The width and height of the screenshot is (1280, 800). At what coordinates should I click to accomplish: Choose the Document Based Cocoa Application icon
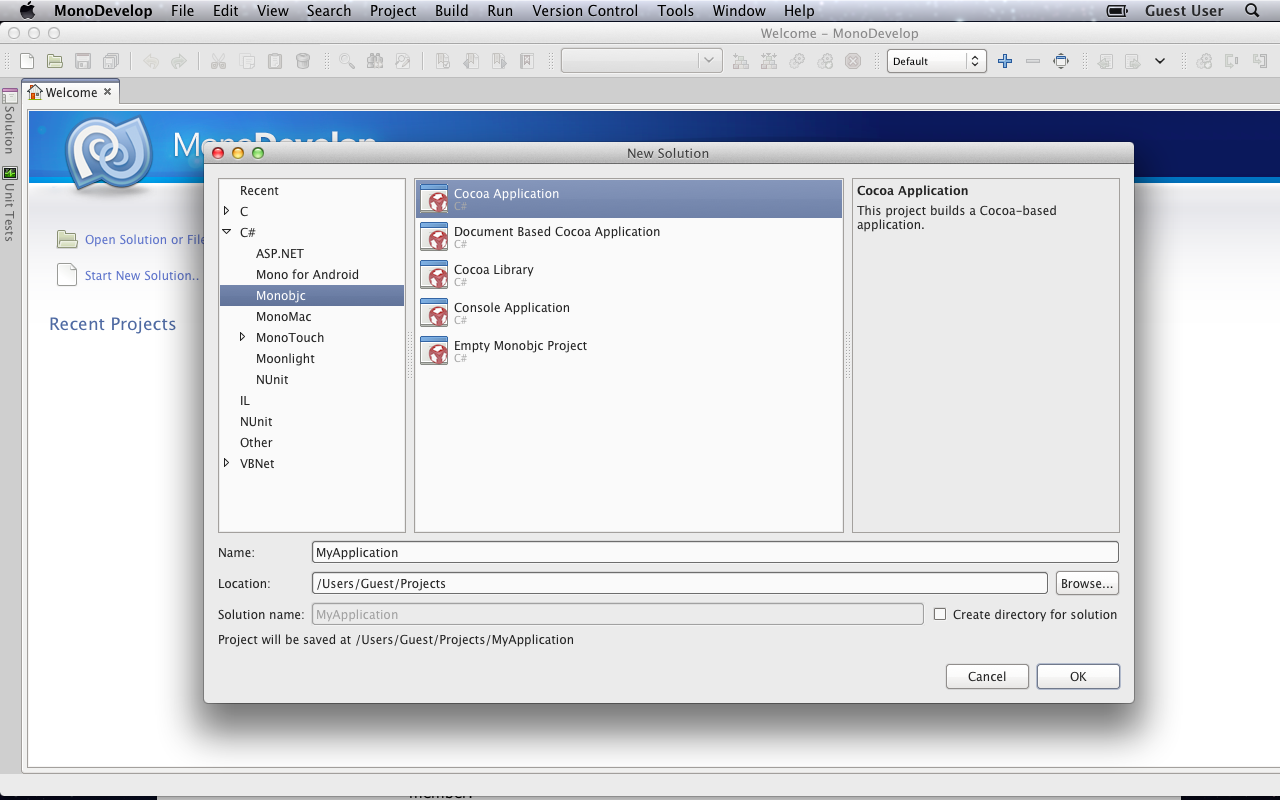pyautogui.click(x=434, y=237)
